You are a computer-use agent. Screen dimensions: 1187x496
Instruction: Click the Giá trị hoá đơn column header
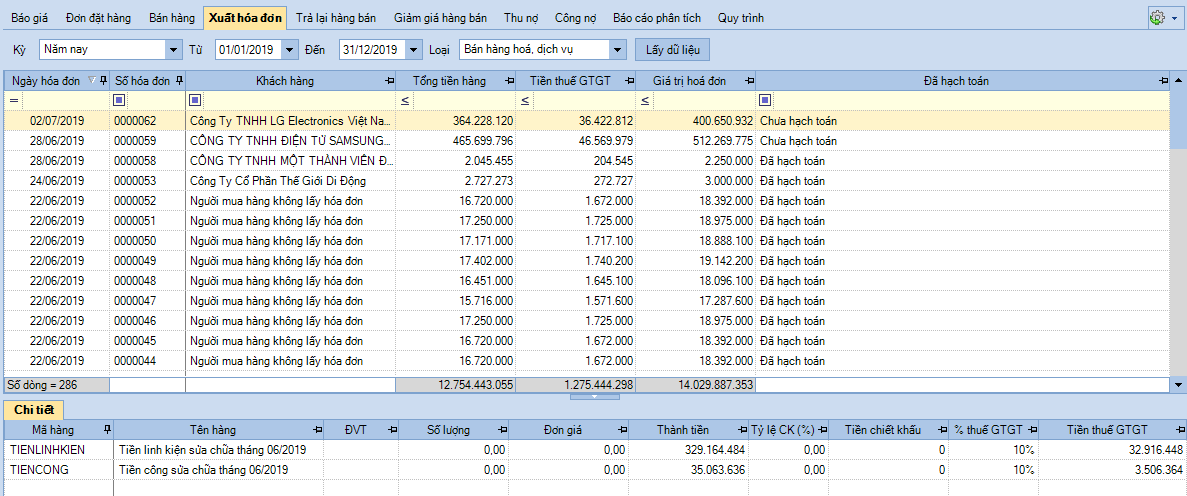tap(696, 80)
